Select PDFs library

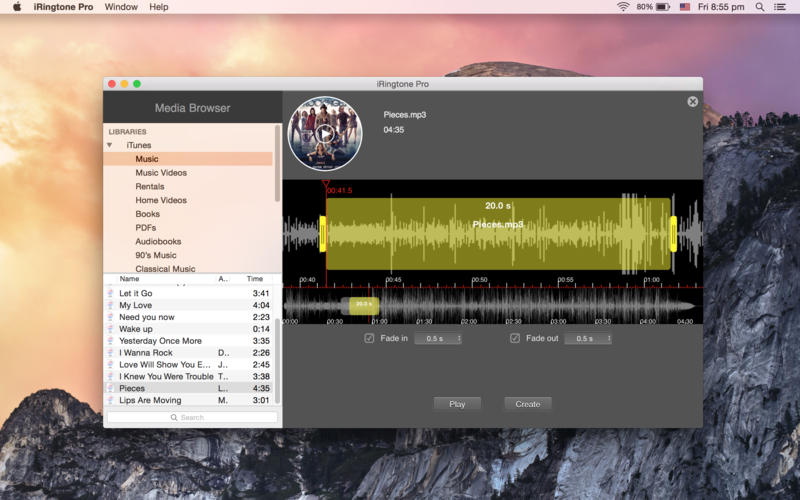pyautogui.click(x=145, y=228)
